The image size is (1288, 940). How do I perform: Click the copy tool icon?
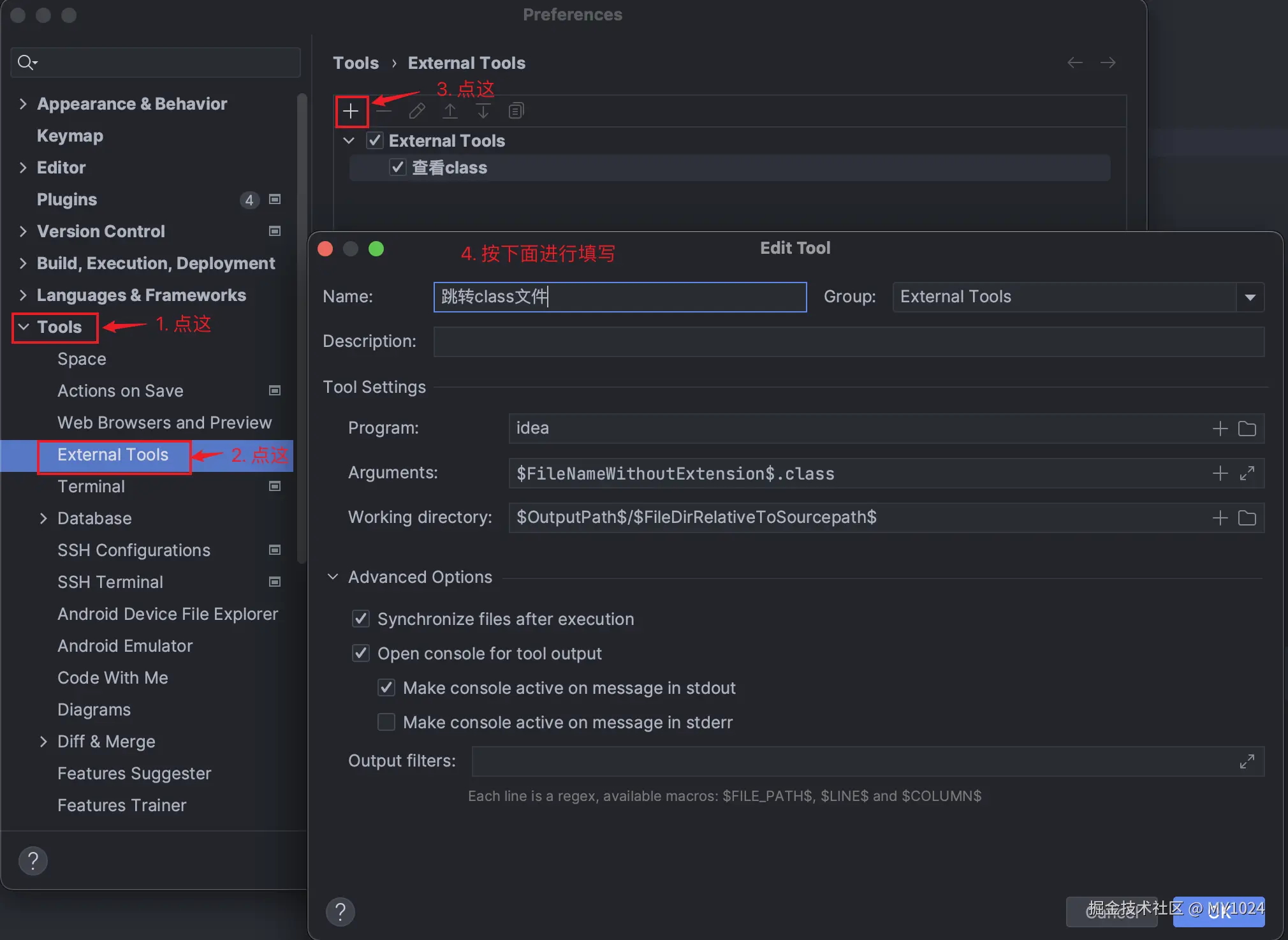(x=516, y=111)
